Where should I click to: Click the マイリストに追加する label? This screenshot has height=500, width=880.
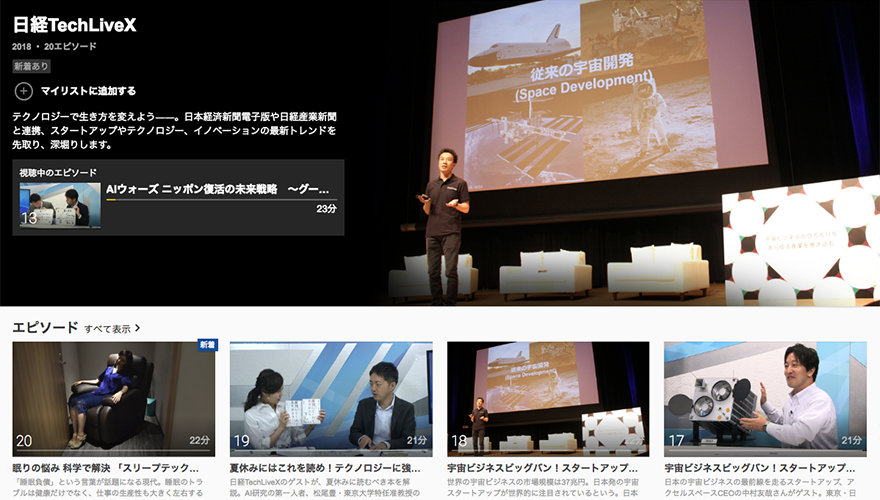pos(88,91)
